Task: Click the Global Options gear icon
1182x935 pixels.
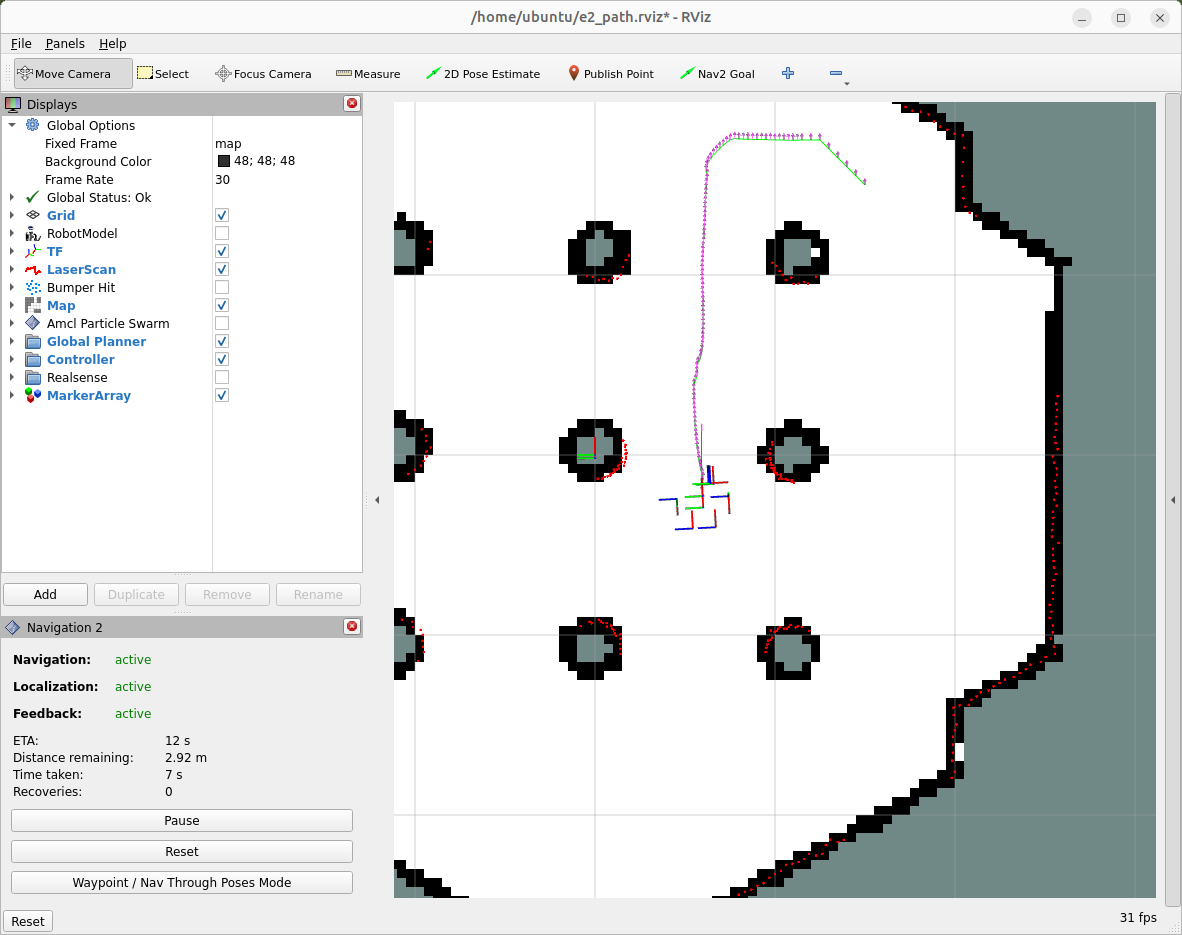Action: pos(32,125)
